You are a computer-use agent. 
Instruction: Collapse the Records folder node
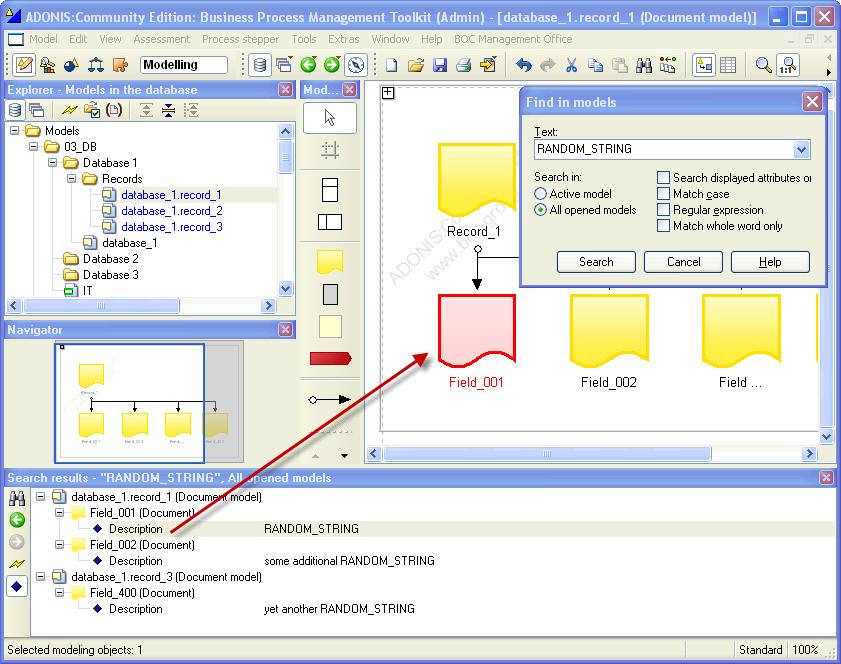click(x=72, y=179)
